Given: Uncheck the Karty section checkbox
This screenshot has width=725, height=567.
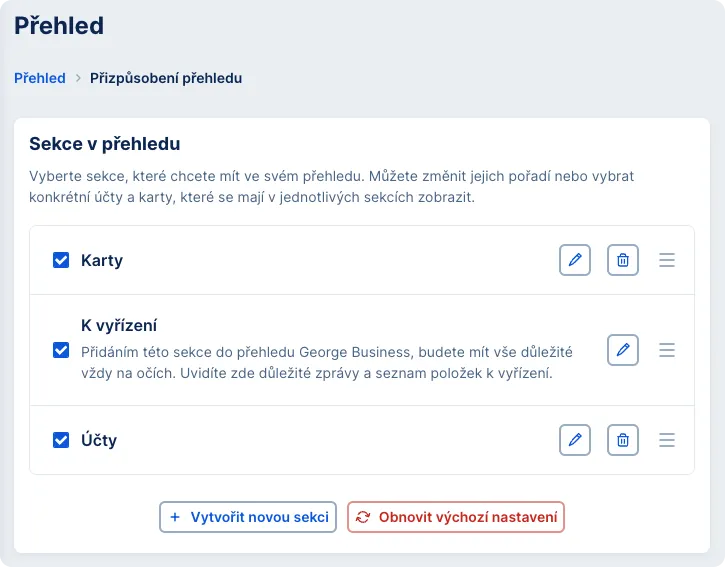Looking at the screenshot, I should coord(61,260).
